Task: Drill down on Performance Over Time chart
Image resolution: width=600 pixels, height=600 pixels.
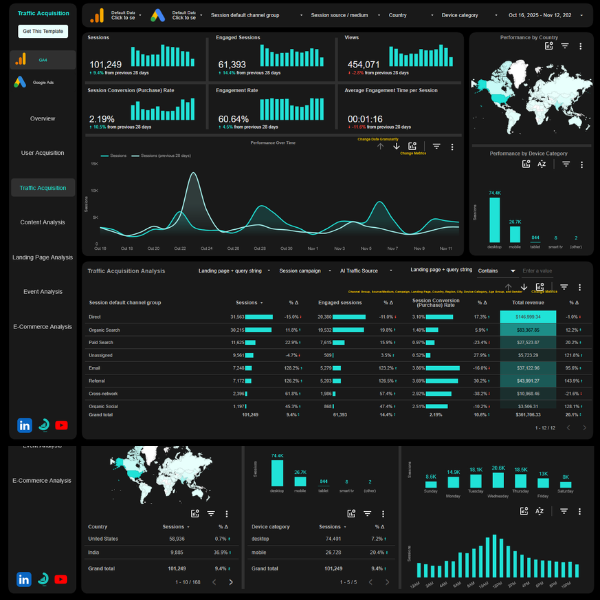Action: [396, 146]
